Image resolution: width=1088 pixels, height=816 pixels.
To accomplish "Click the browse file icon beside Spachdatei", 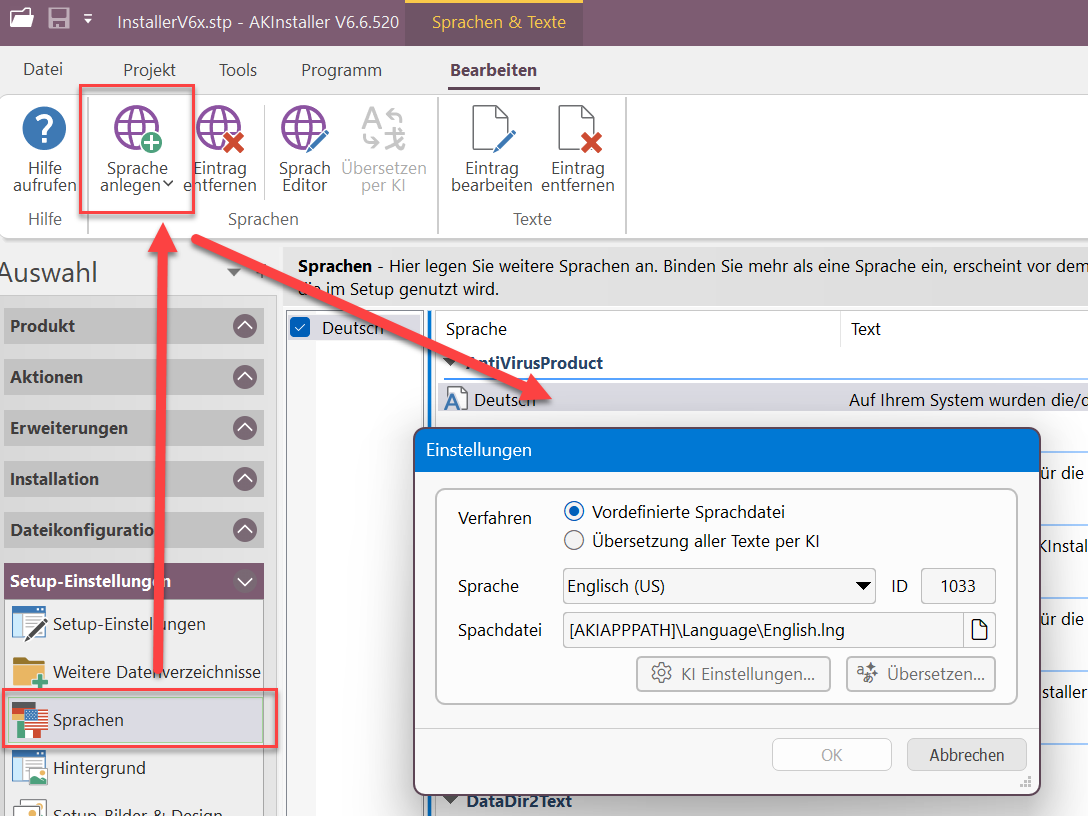I will (x=980, y=630).
